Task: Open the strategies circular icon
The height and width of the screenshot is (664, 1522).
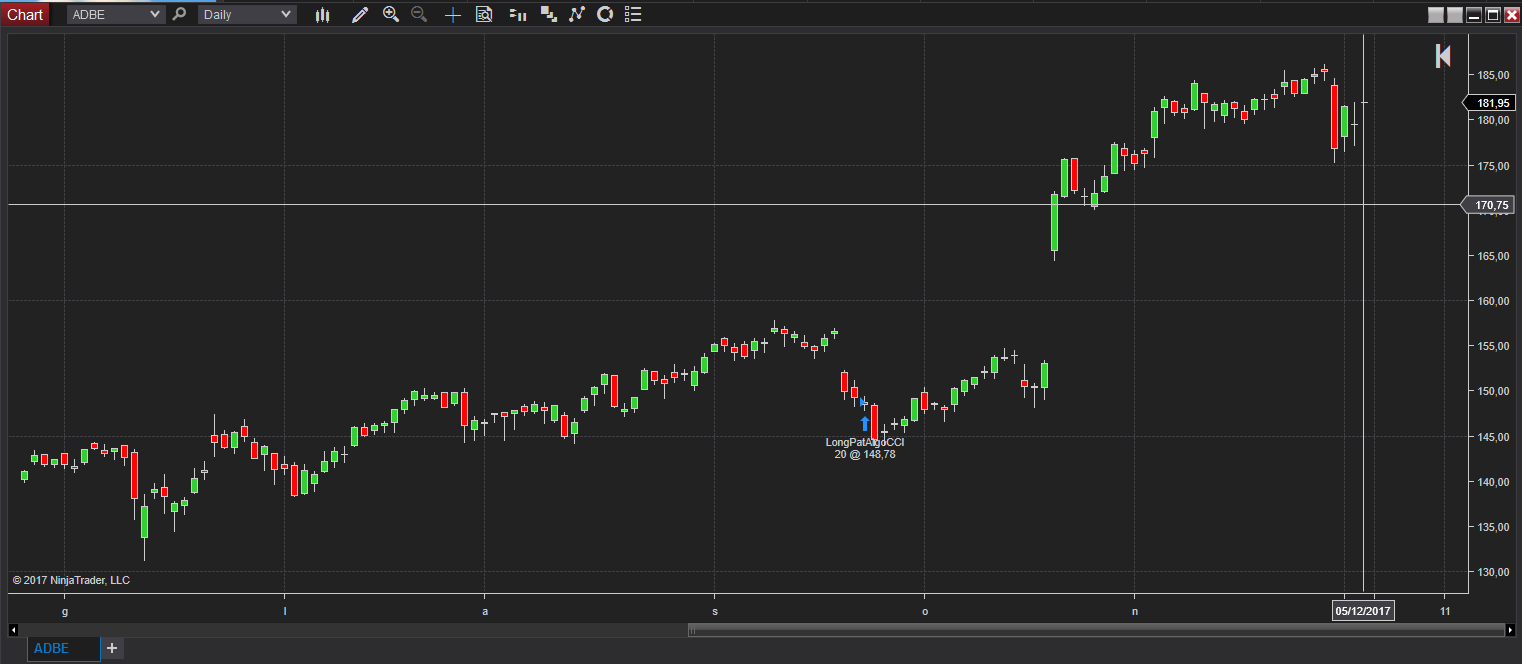Action: [604, 15]
